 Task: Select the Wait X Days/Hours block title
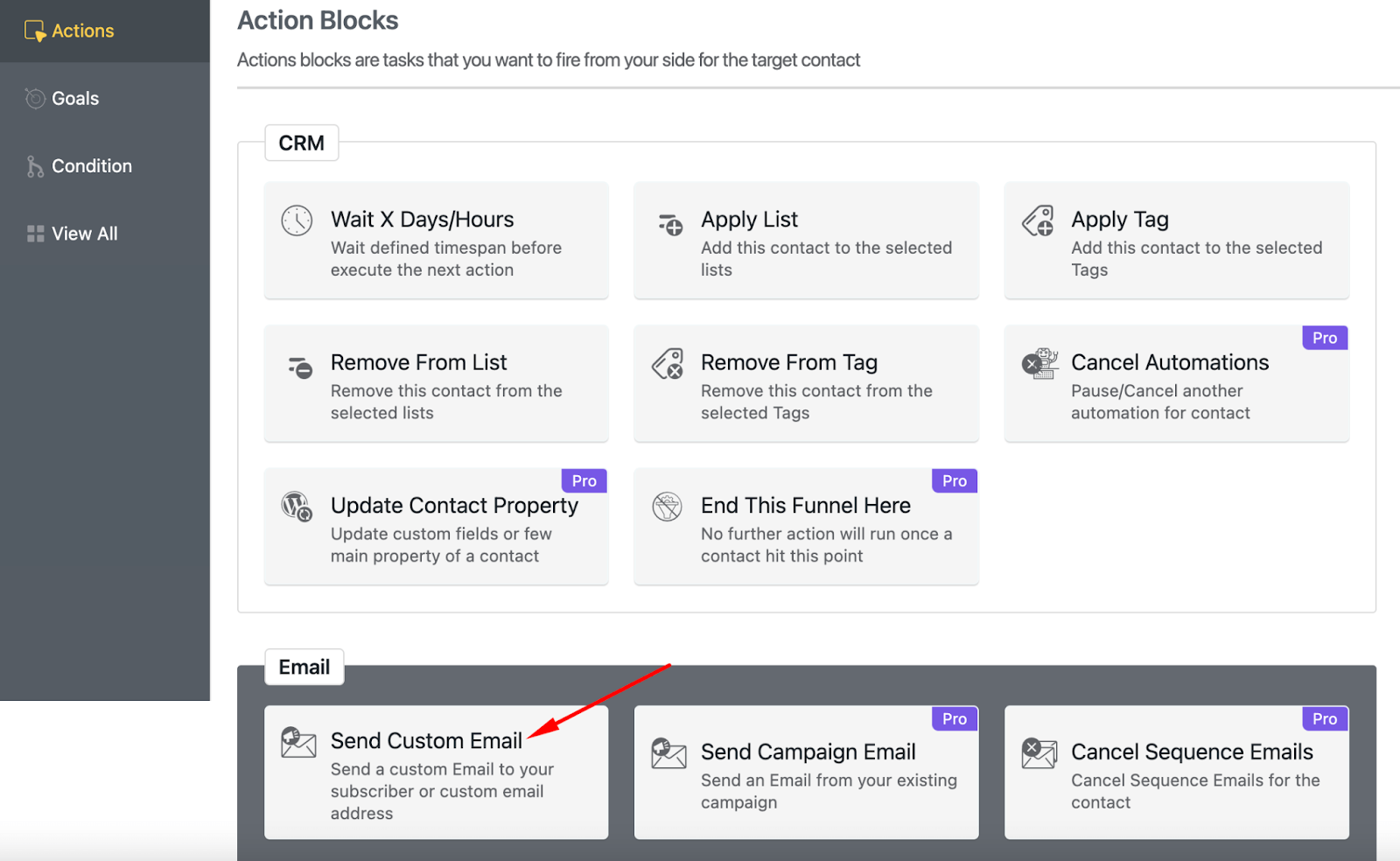[x=422, y=220]
